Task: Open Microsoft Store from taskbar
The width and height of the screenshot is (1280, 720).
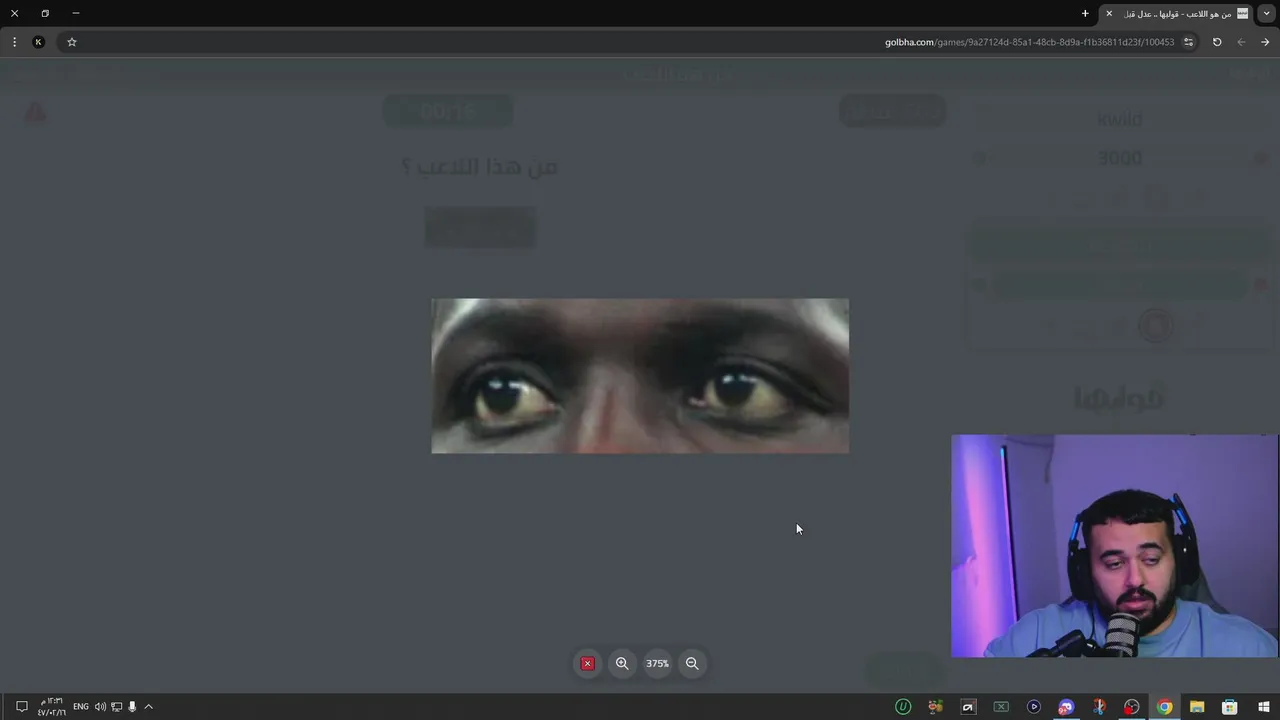Action: pos(1230,707)
